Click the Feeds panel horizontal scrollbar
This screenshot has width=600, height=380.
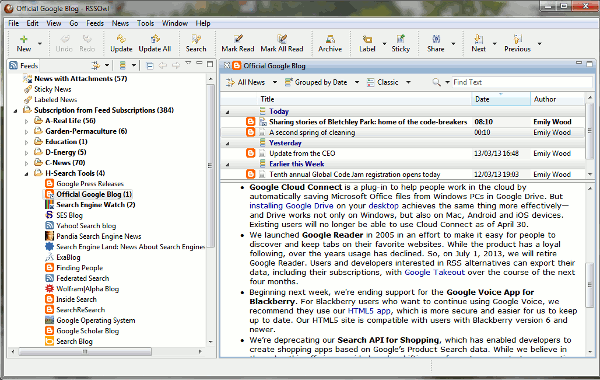coord(85,351)
